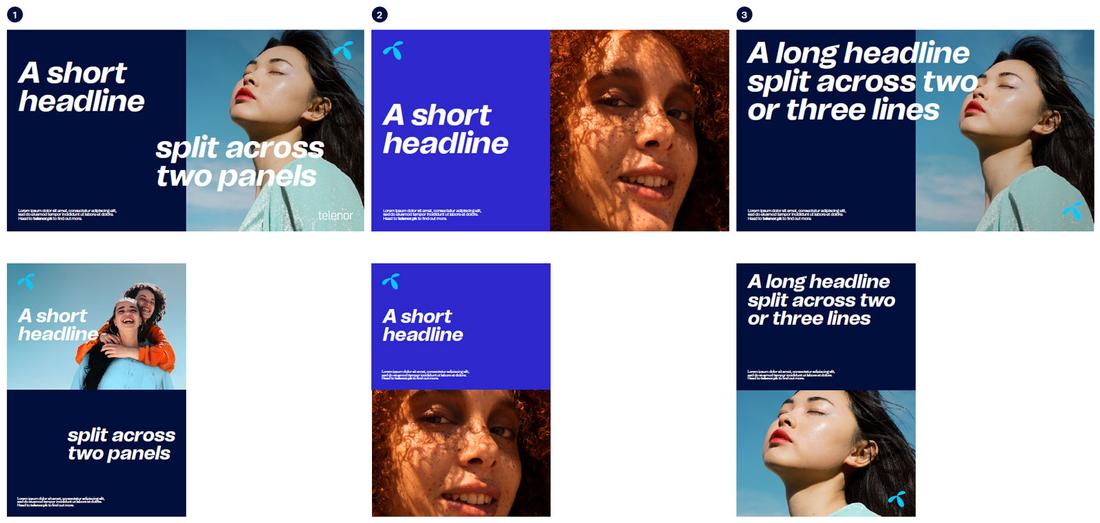Click the white telenor wordmark text
This screenshot has width=1100, height=523.
335,215
